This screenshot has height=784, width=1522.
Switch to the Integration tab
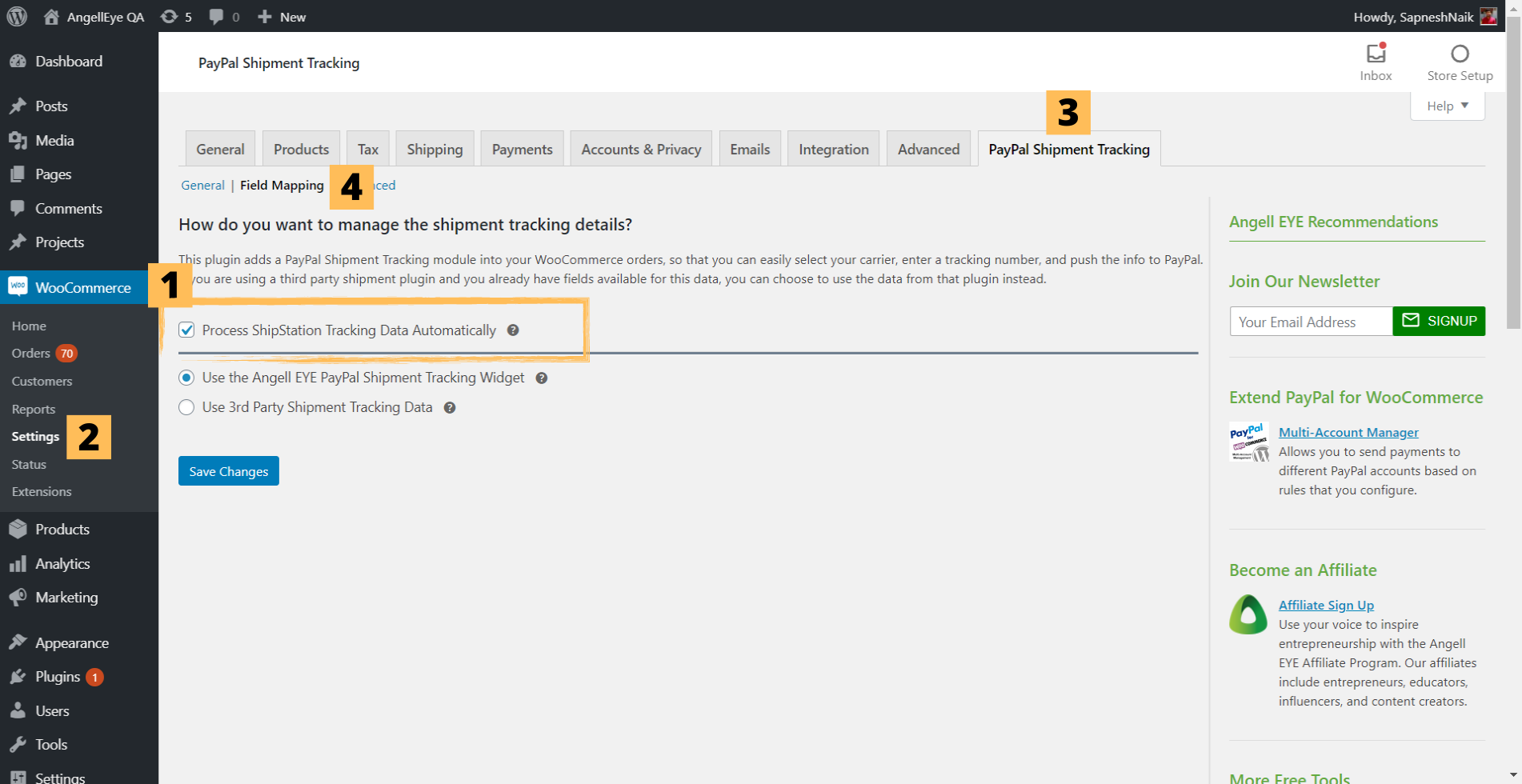tap(834, 149)
